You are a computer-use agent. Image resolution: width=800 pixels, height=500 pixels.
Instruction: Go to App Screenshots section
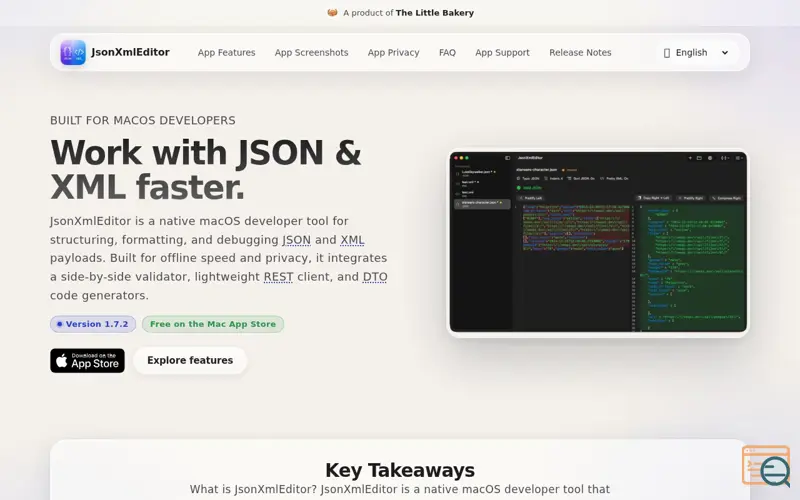tap(311, 53)
